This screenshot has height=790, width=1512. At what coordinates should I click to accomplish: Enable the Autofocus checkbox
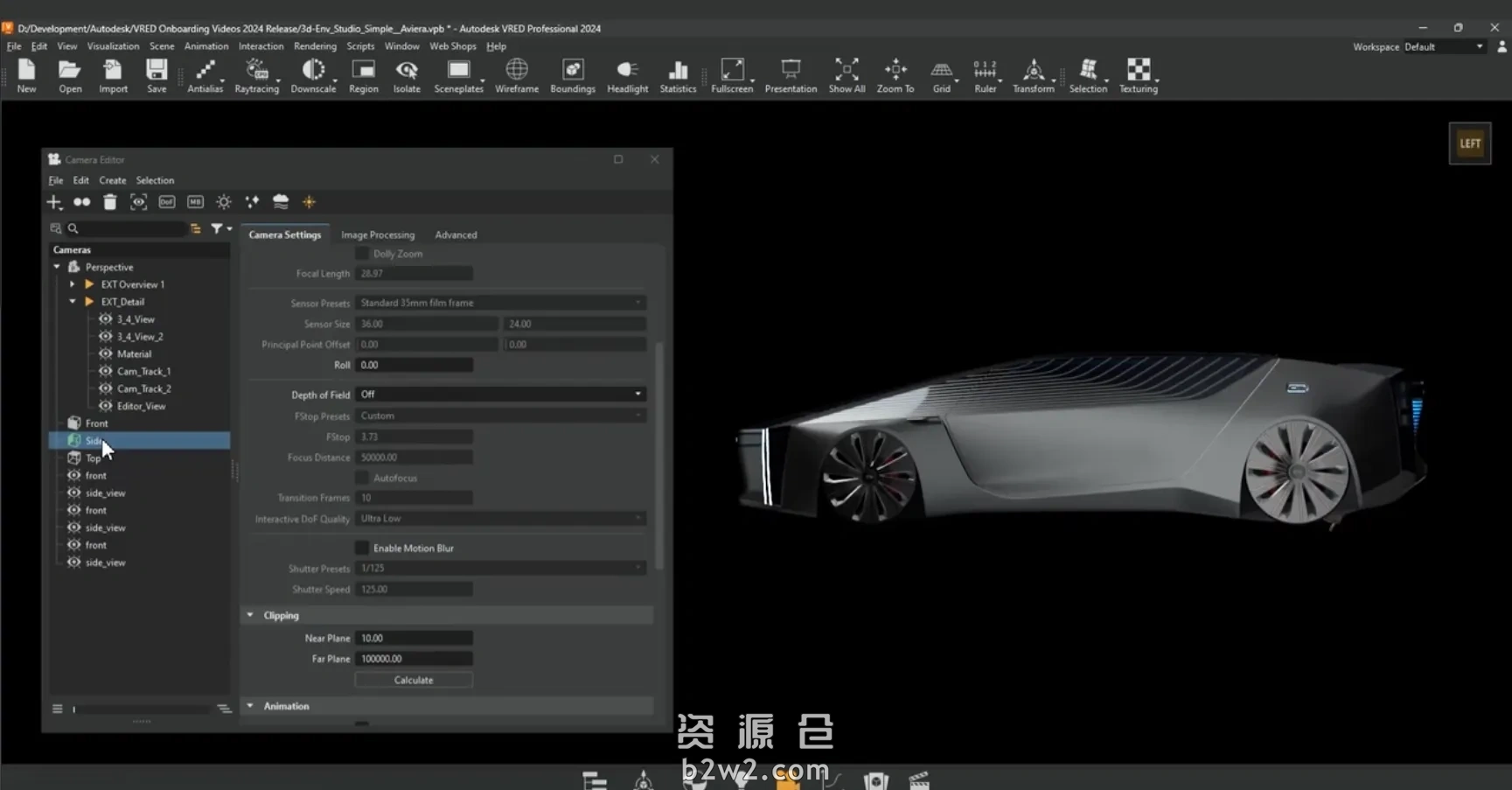click(x=363, y=478)
